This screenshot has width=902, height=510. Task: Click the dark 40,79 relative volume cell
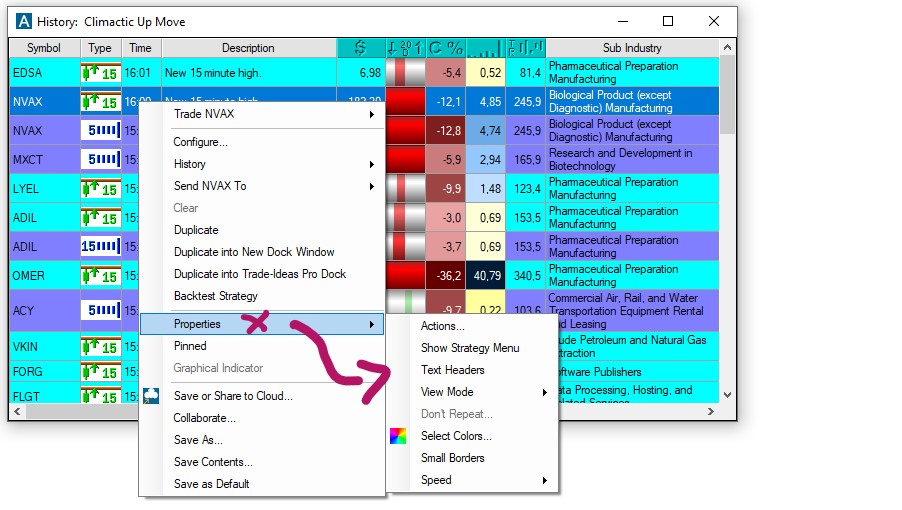coord(485,276)
